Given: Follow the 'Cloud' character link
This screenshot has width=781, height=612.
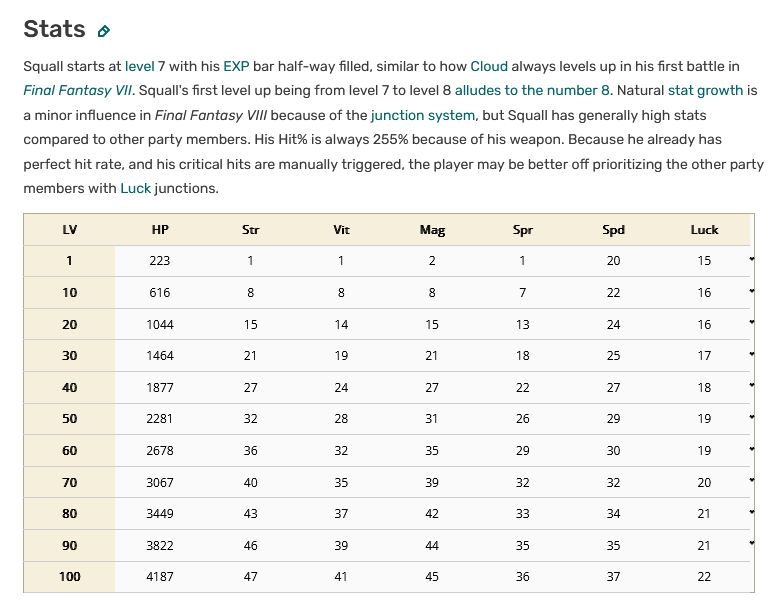Looking at the screenshot, I should tap(489, 66).
